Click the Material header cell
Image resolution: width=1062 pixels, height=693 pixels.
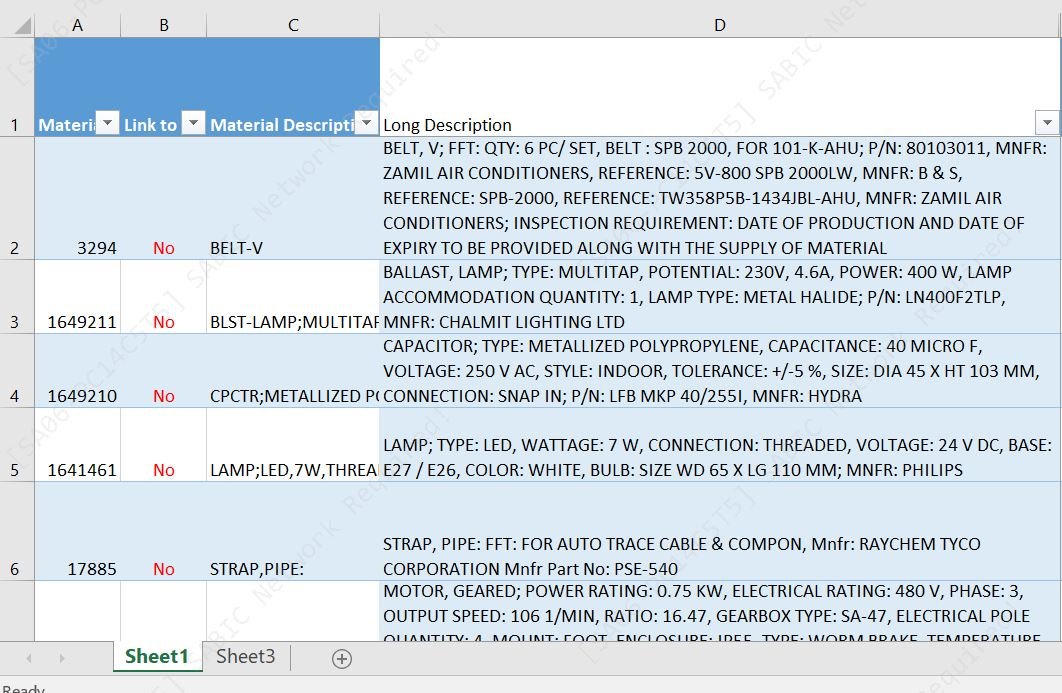point(77,87)
